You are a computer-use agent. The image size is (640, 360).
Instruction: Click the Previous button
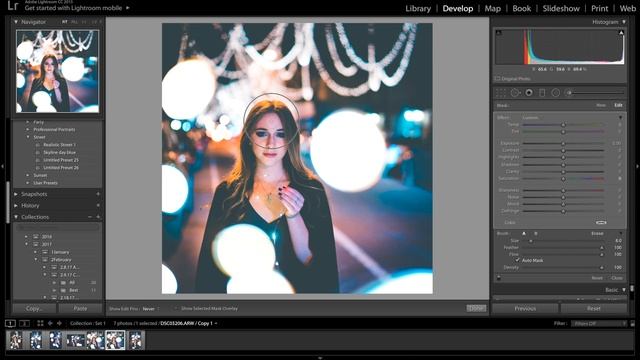pyautogui.click(x=525, y=308)
